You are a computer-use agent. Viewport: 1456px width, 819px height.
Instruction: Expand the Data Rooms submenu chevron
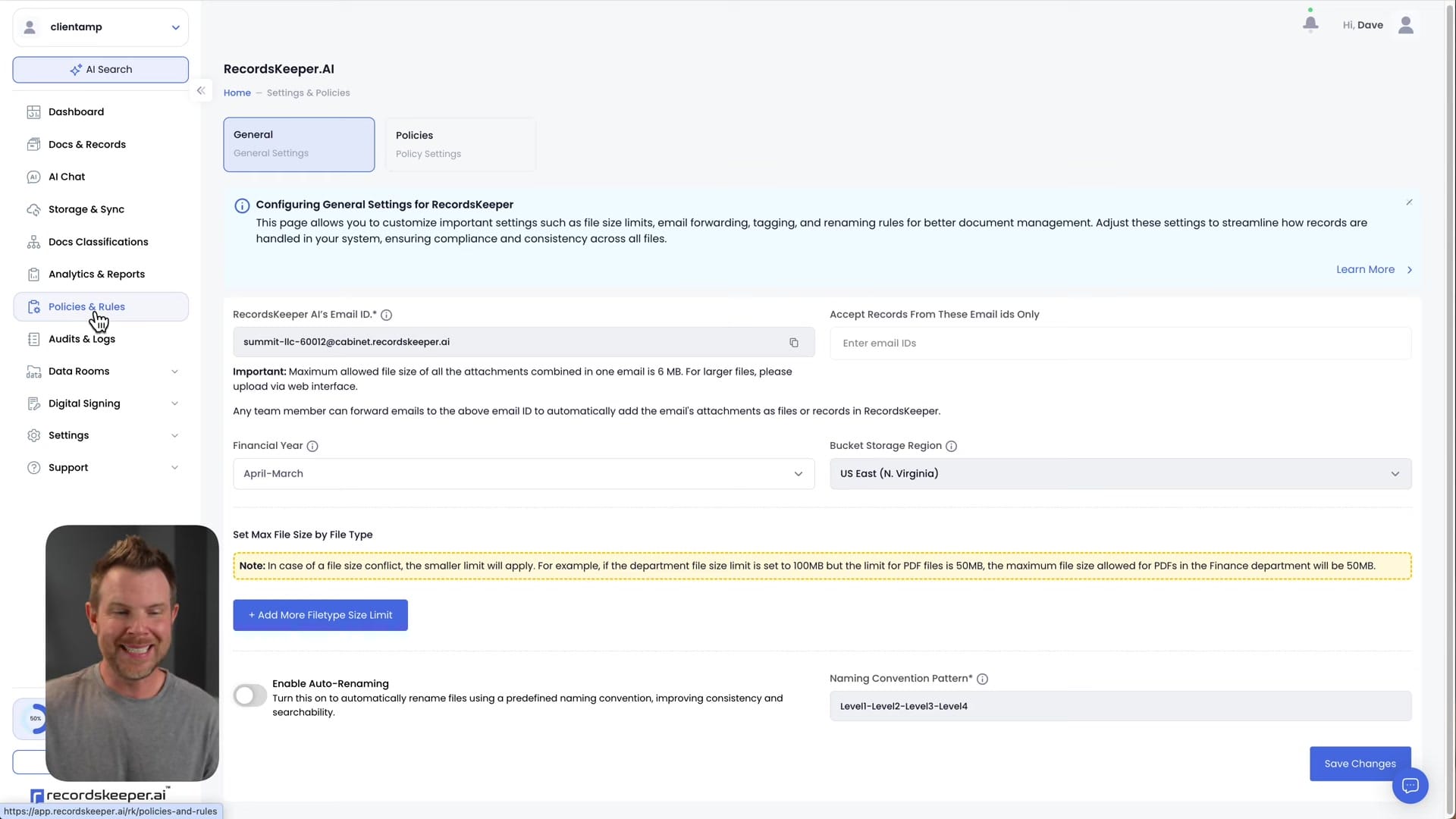(x=174, y=372)
